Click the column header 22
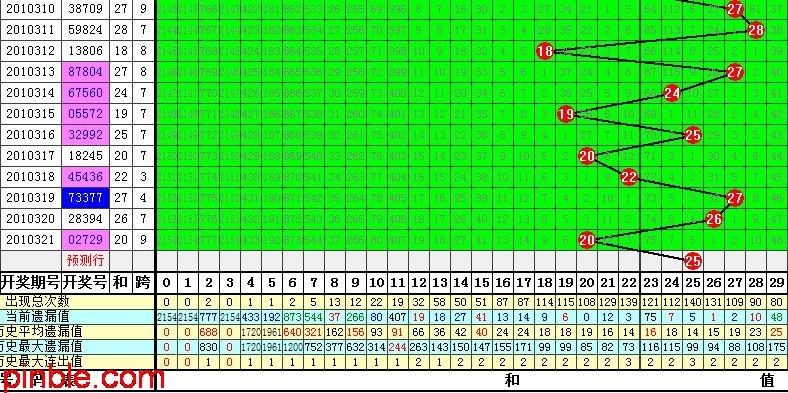This screenshot has width=788, height=393. [629, 283]
